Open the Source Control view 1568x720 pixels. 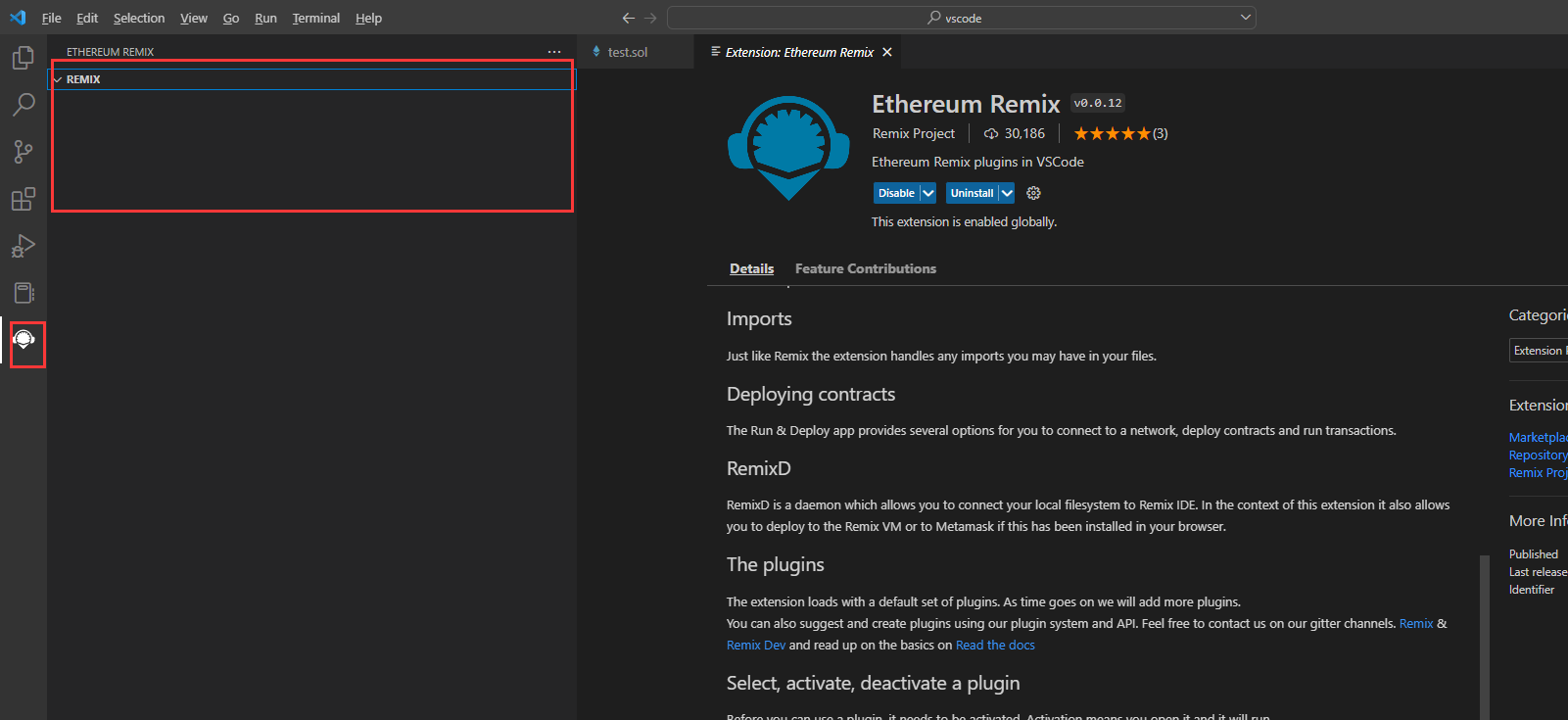pos(24,151)
